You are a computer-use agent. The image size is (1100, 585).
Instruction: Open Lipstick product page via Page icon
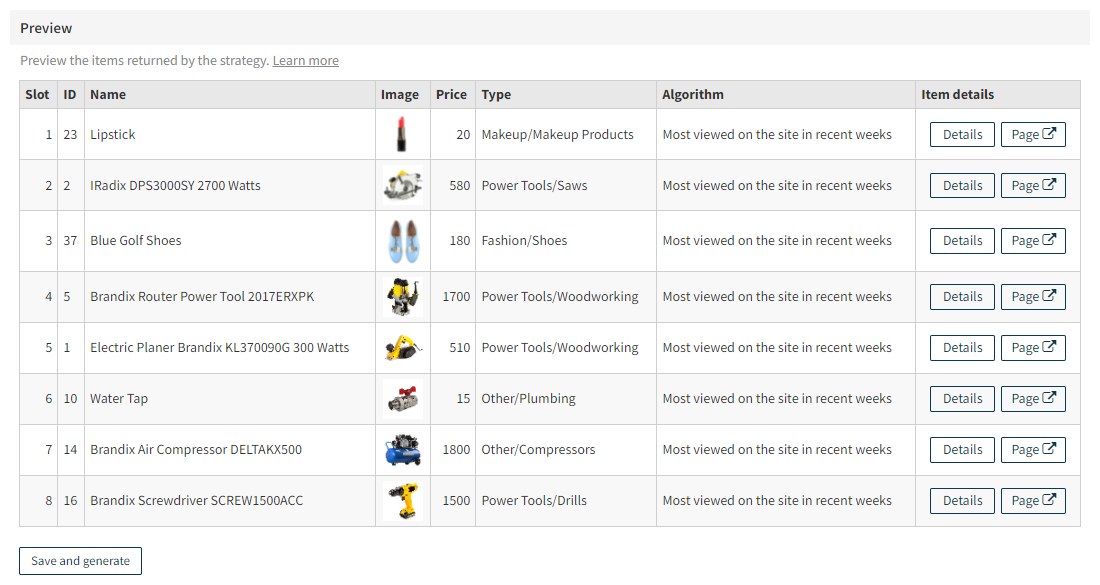[x=1033, y=133]
